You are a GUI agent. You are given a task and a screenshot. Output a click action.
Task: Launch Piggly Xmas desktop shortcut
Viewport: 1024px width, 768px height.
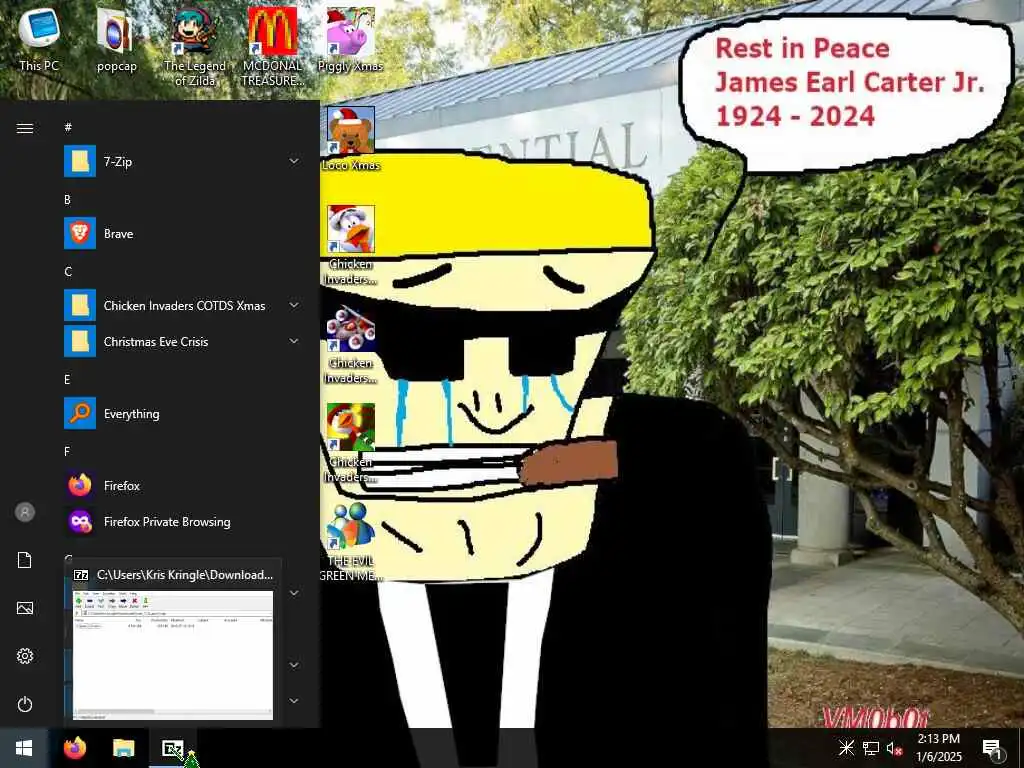click(x=350, y=39)
